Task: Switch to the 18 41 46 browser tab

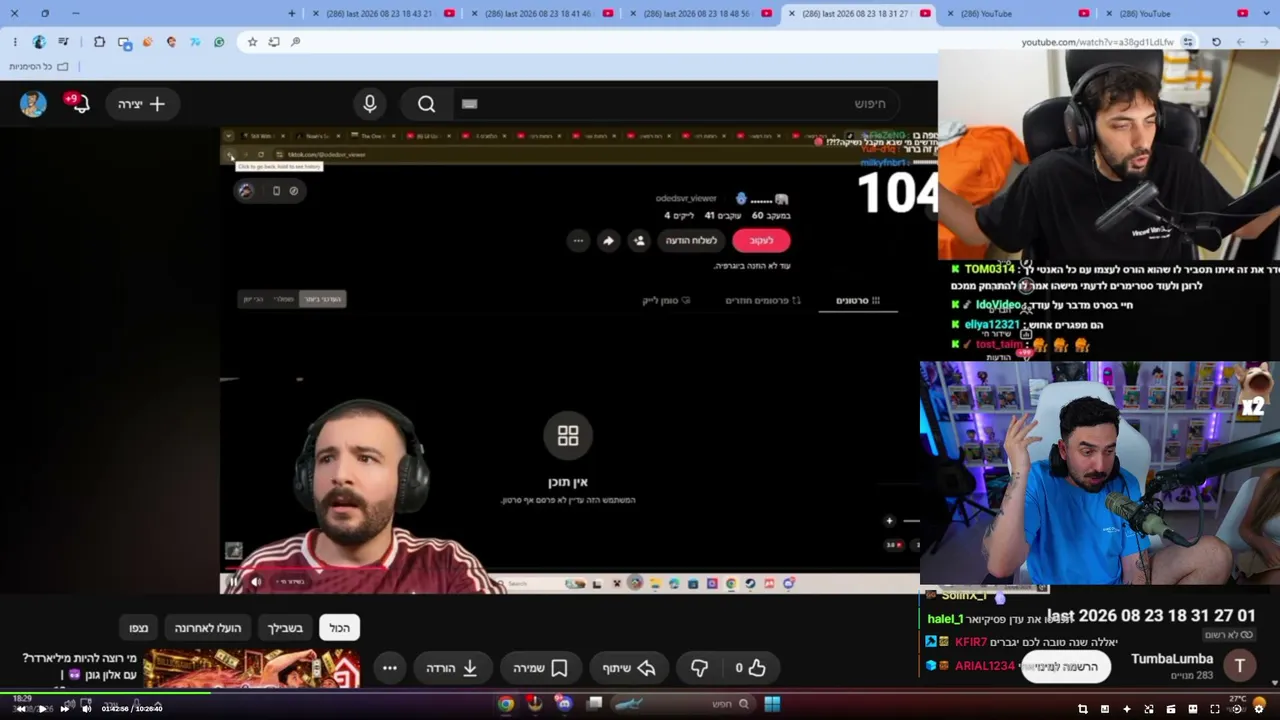Action: pos(538,14)
